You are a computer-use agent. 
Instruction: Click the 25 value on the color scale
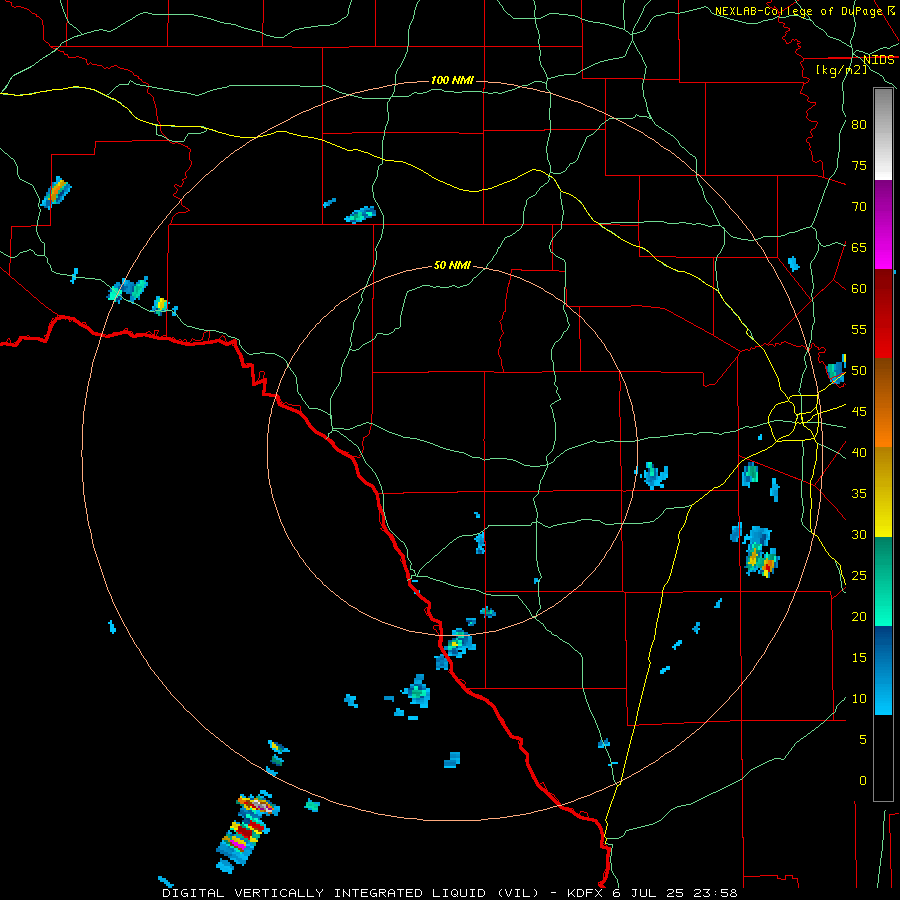(859, 576)
